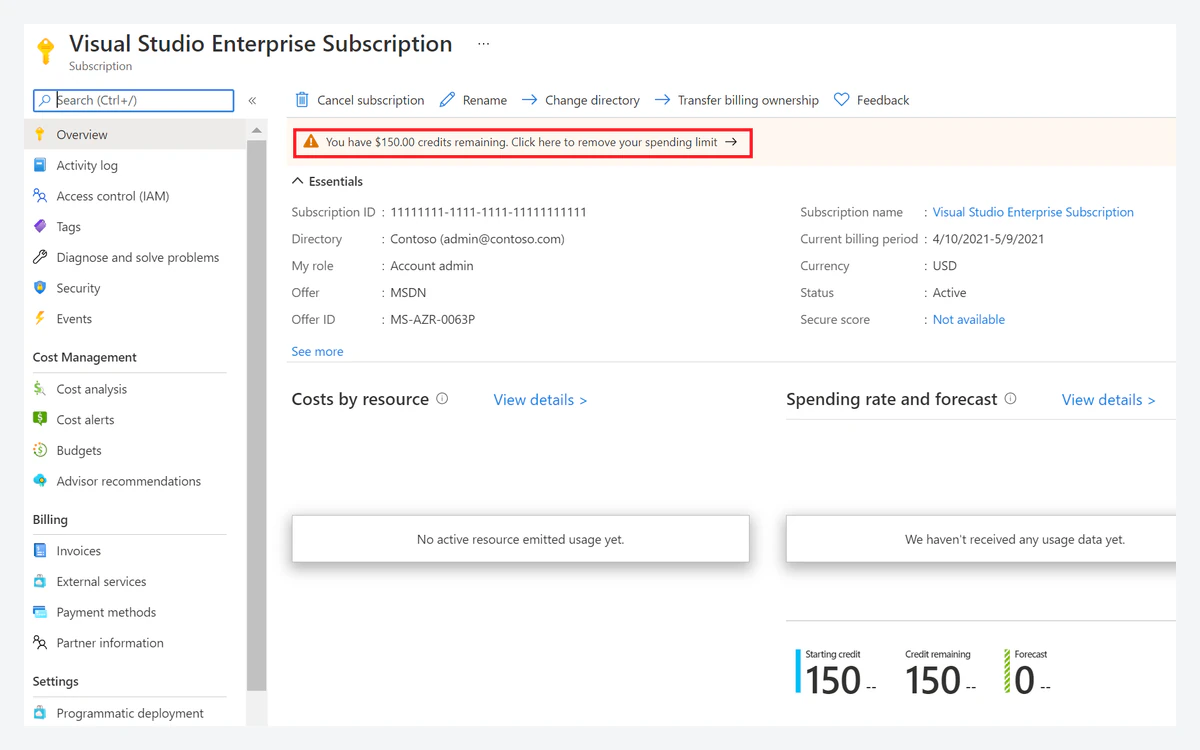Click the Rename command
The image size is (1200, 750).
point(474,100)
